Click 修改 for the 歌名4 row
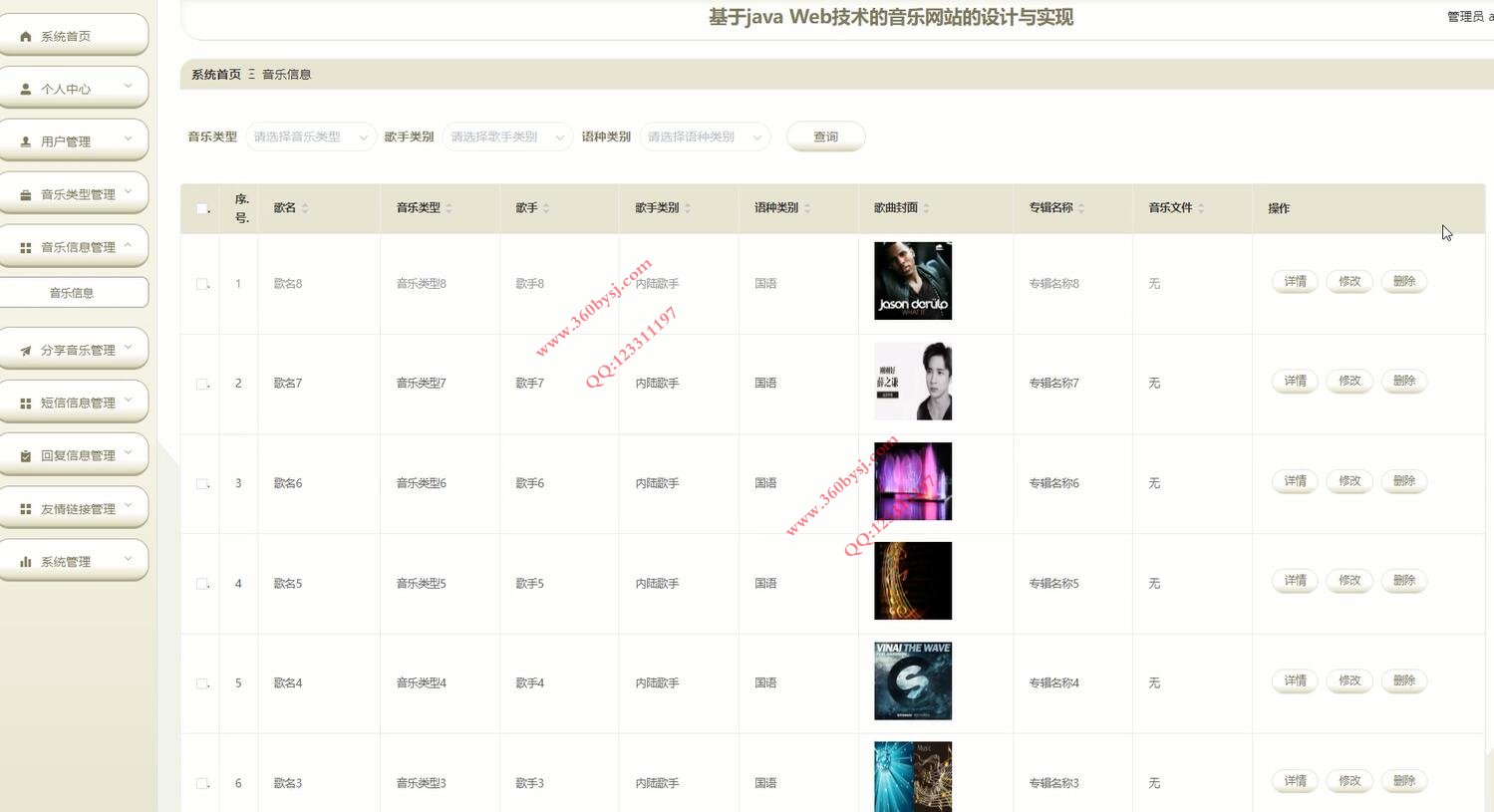The width and height of the screenshot is (1494, 812). (x=1349, y=681)
